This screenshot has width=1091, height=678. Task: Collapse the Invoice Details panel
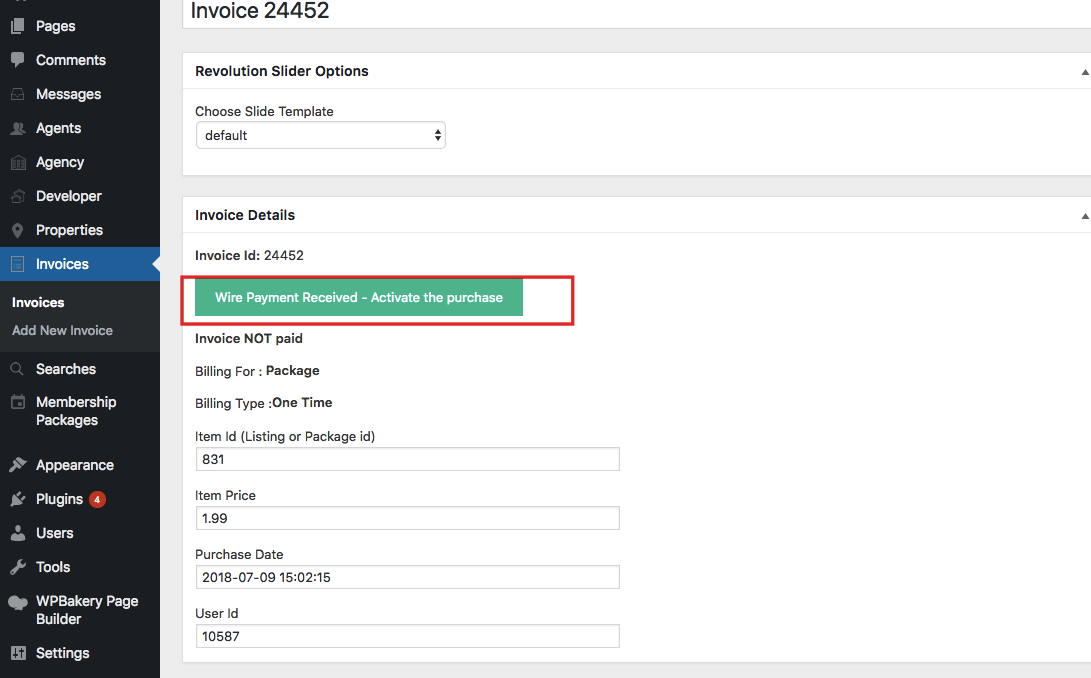click(1085, 216)
